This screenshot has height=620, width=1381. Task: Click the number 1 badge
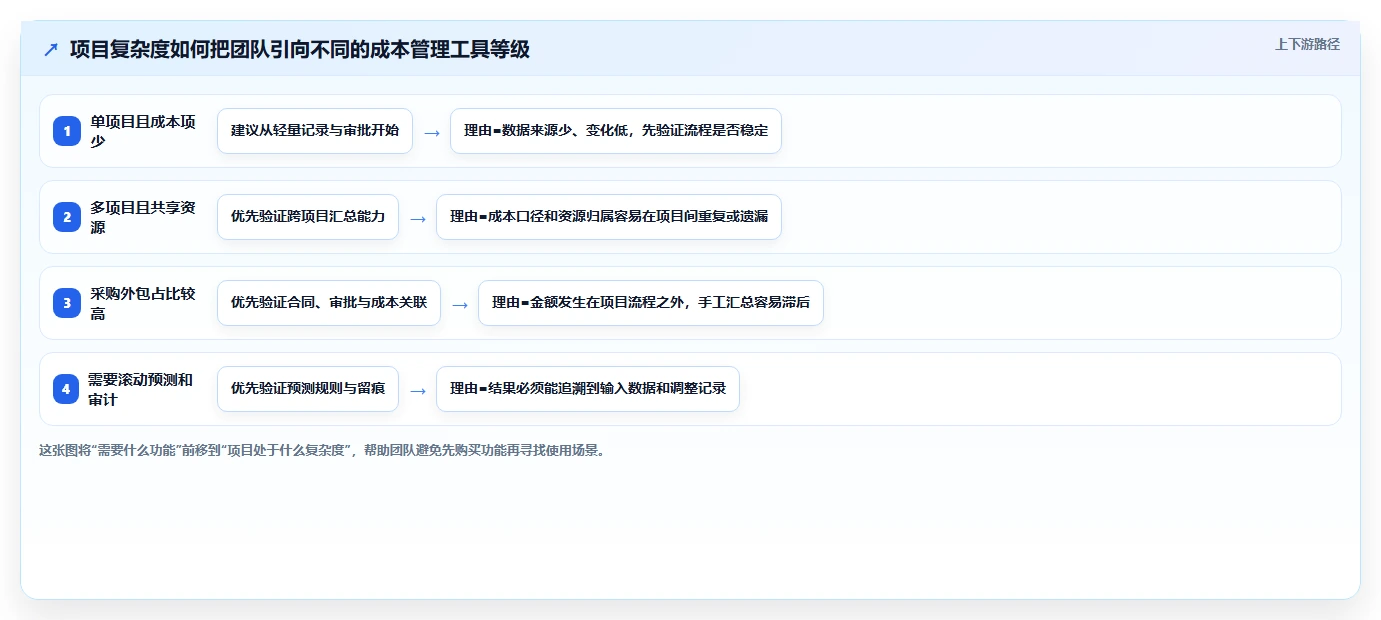coord(67,131)
